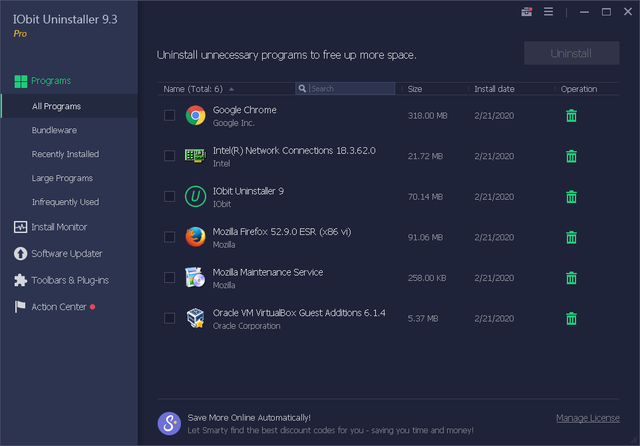Minimize the IObit Uninstaller window
This screenshot has width=640, height=446.
pyautogui.click(x=584, y=12)
